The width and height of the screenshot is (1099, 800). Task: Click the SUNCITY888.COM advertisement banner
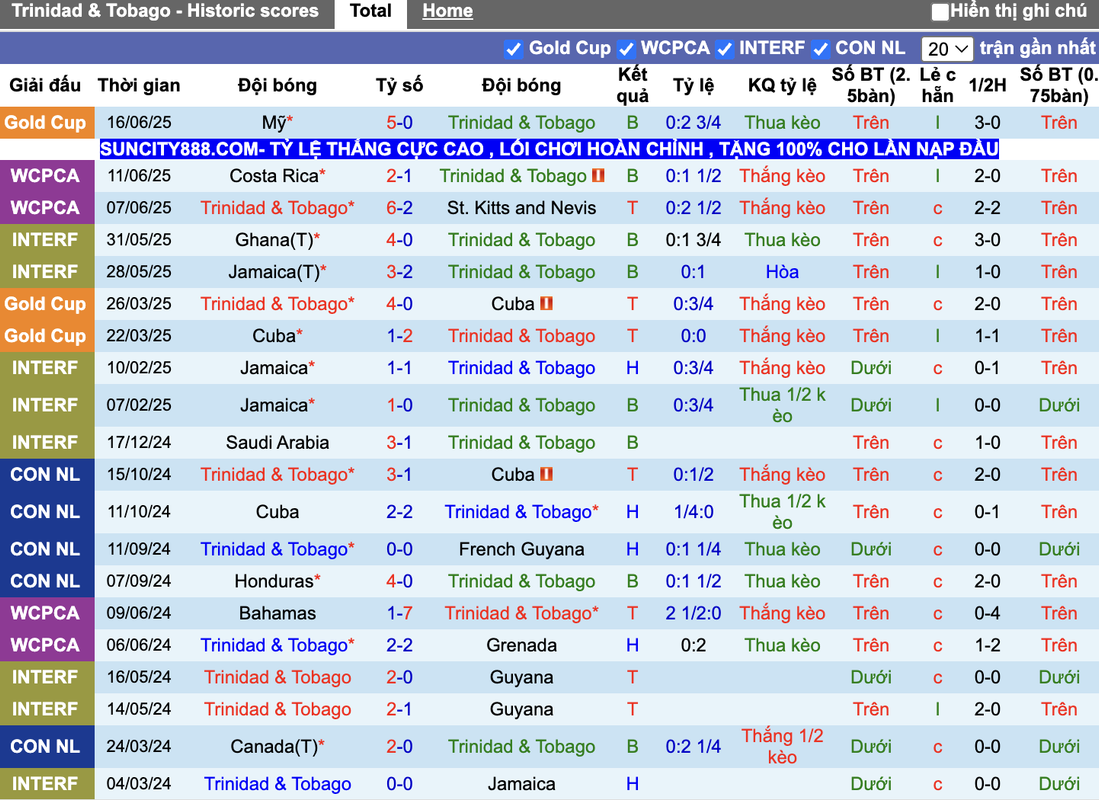coord(549,149)
